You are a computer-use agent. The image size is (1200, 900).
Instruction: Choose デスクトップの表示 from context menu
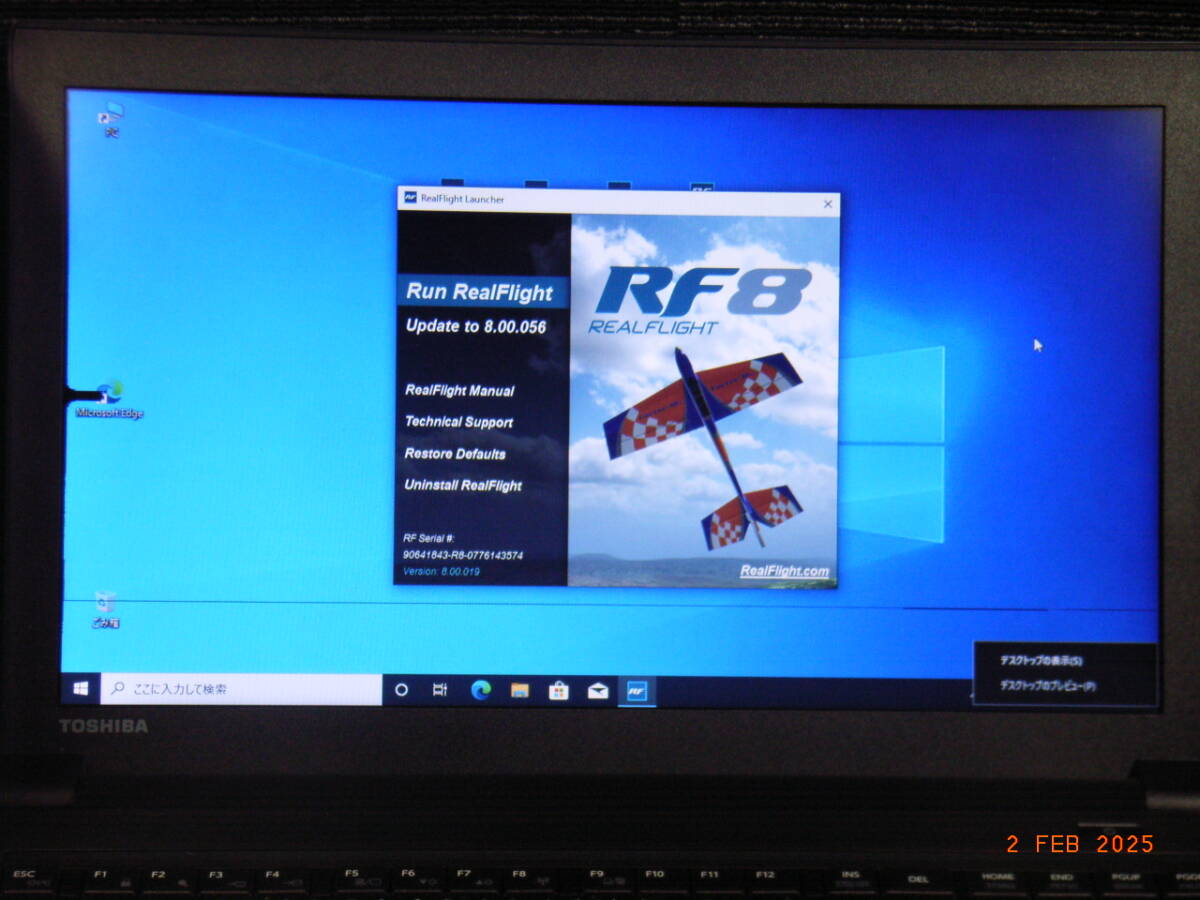[x=1041, y=661]
